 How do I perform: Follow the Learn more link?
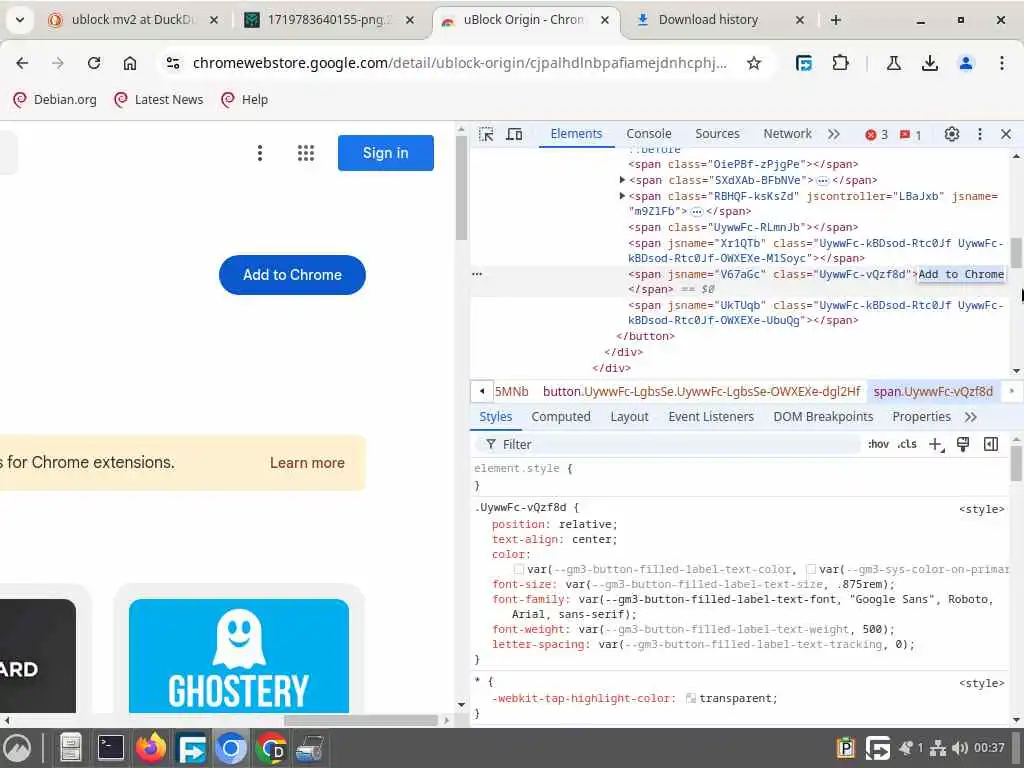pyautogui.click(x=307, y=462)
